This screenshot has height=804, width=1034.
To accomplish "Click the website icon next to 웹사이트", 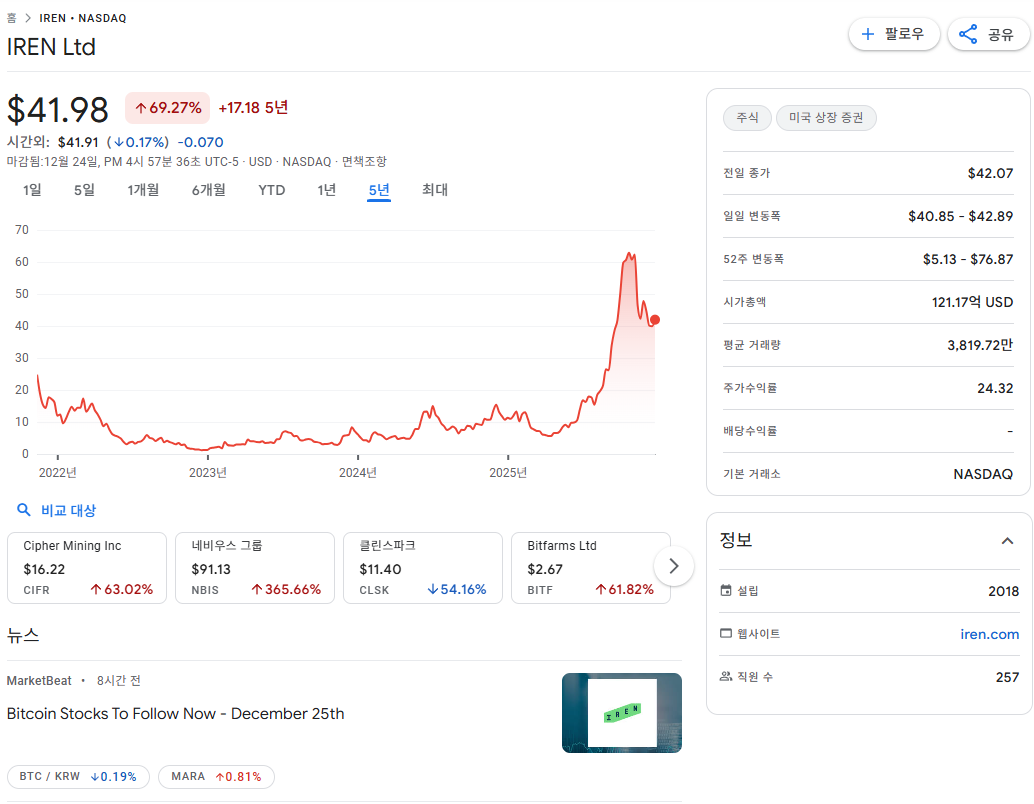I will [726, 633].
